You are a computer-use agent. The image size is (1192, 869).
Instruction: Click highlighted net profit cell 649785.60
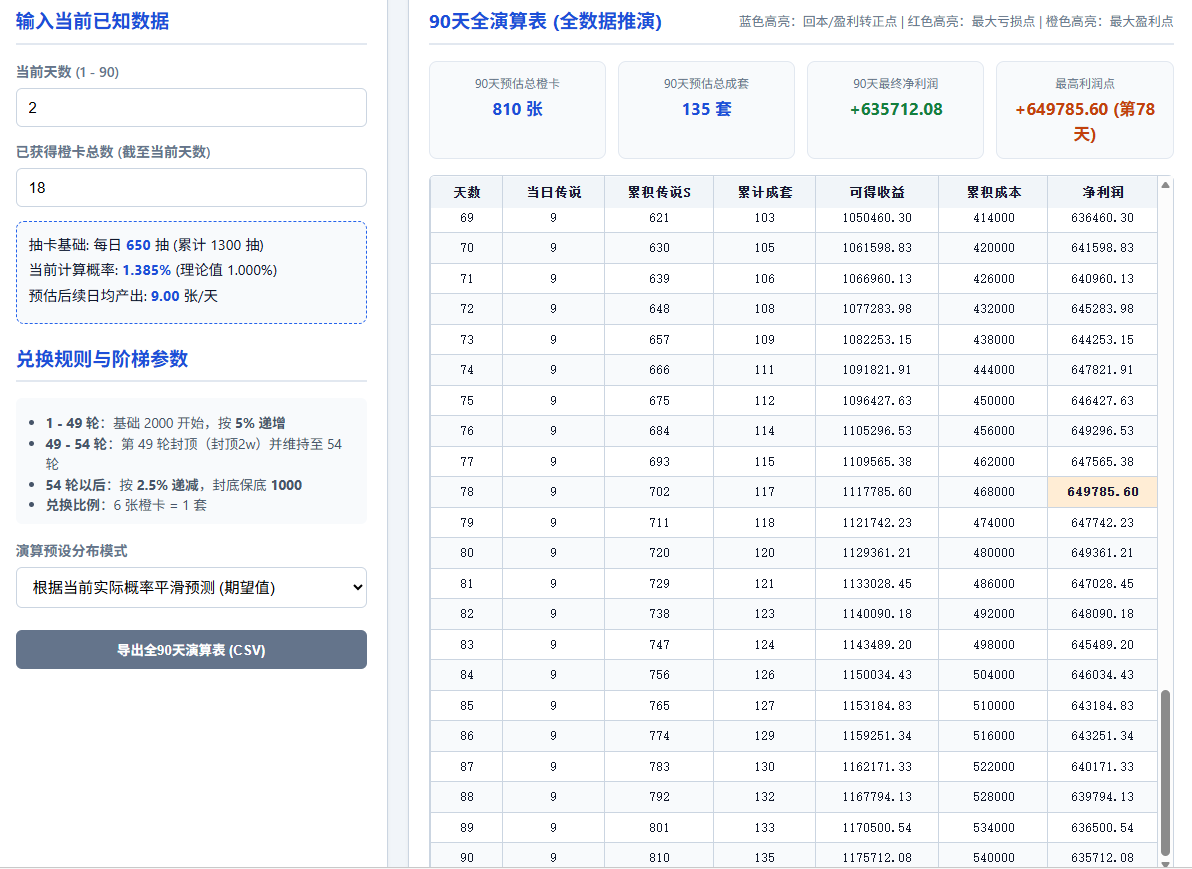tap(1103, 492)
